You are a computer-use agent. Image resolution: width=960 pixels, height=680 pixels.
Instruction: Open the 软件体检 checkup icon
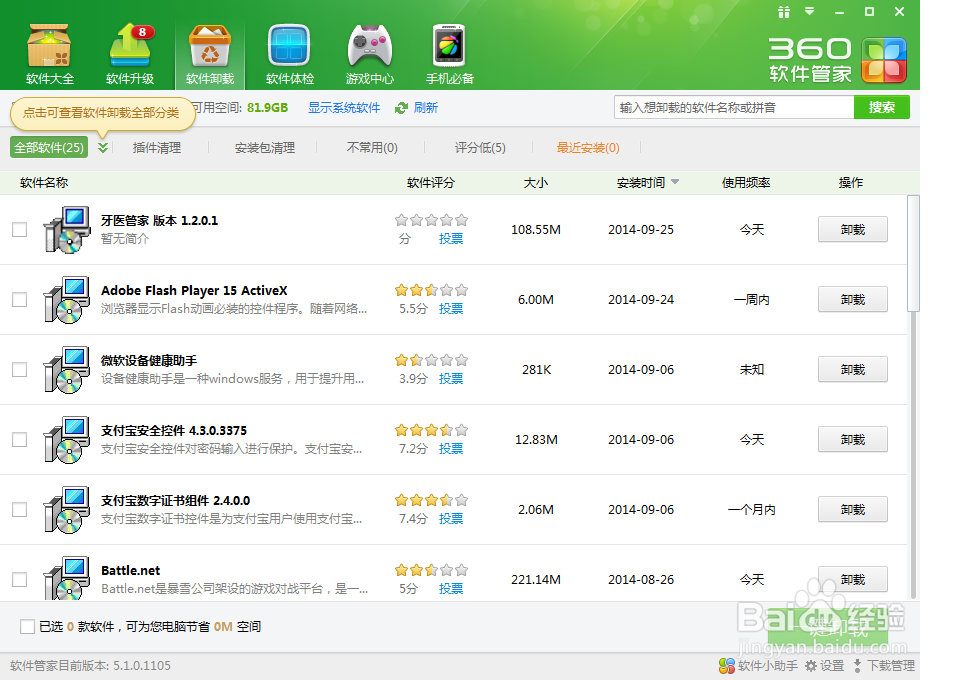click(x=290, y=54)
